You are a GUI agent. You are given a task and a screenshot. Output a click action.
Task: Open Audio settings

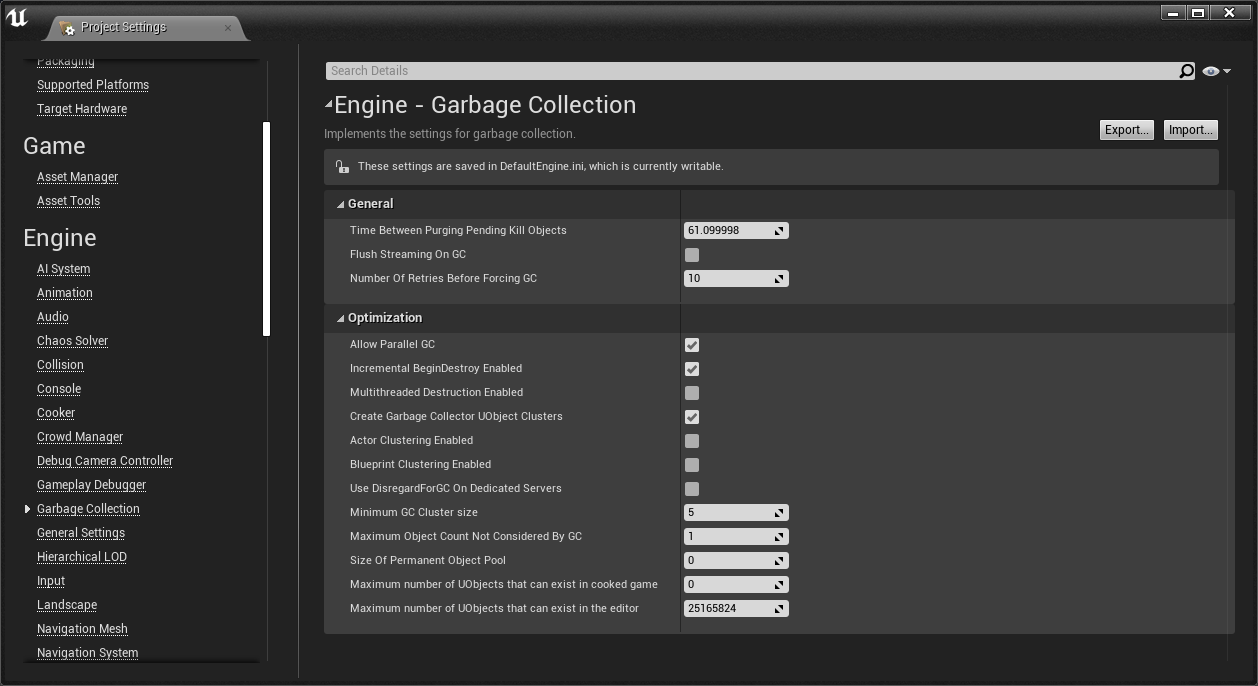53,317
